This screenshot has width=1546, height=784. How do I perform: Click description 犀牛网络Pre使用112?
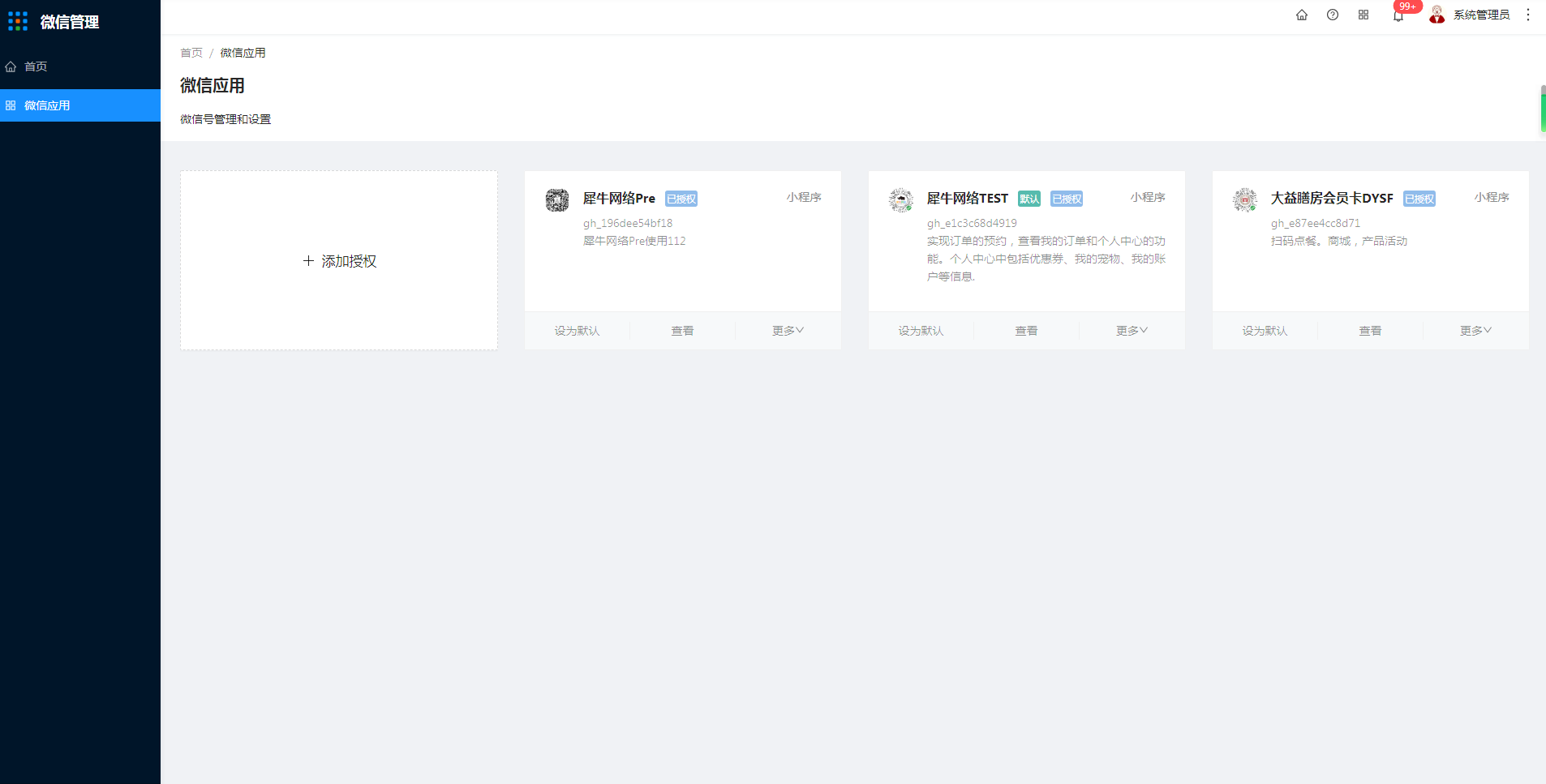[634, 241]
